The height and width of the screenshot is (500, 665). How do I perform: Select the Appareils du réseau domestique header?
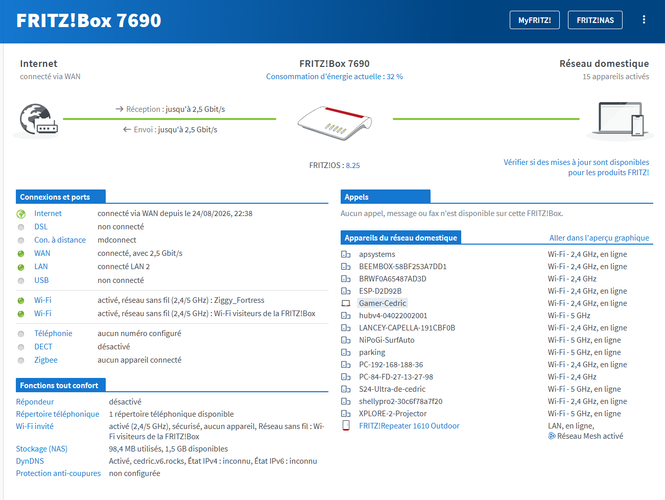tap(400, 237)
